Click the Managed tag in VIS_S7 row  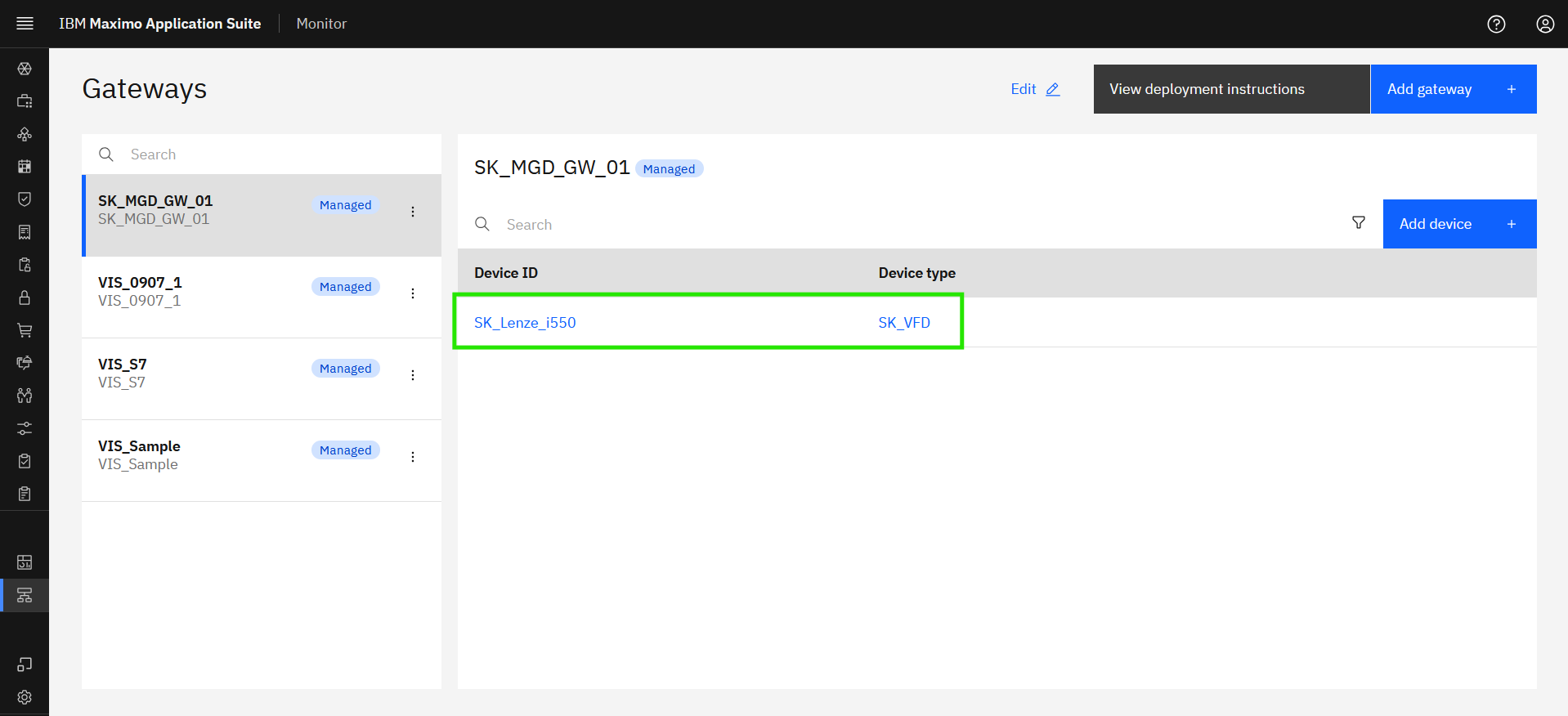(x=346, y=369)
